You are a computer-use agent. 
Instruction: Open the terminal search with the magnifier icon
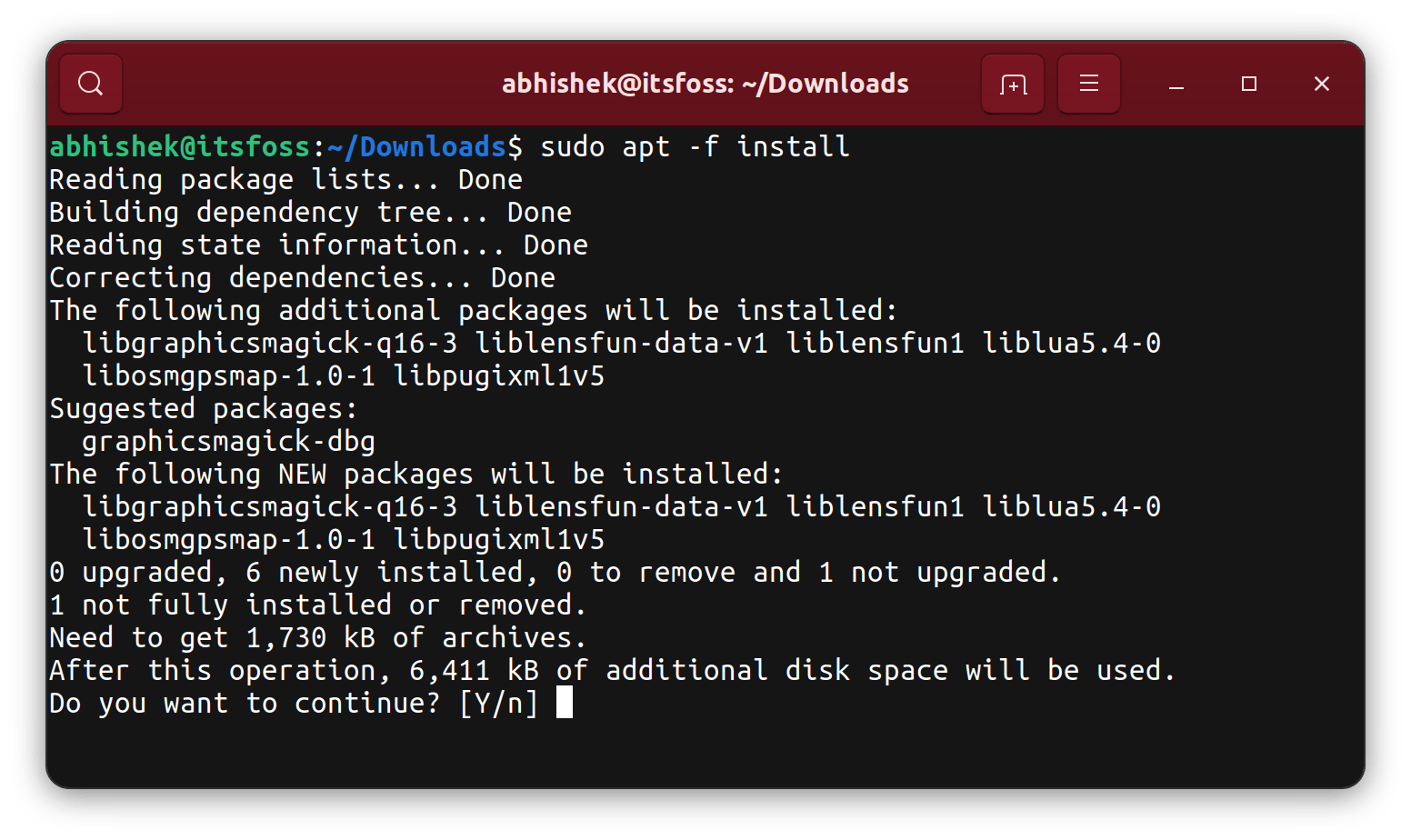point(90,83)
